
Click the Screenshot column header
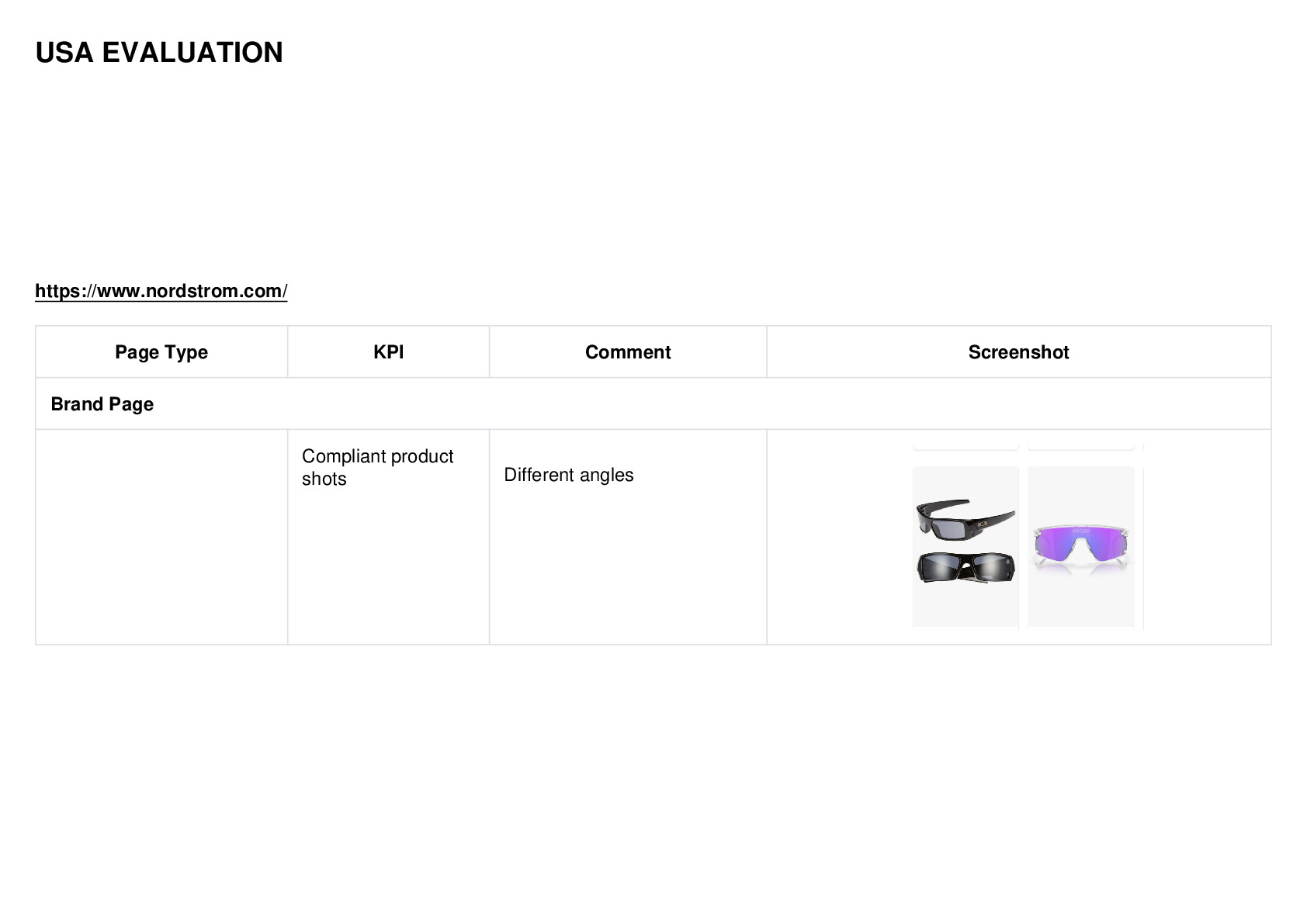tap(1018, 352)
